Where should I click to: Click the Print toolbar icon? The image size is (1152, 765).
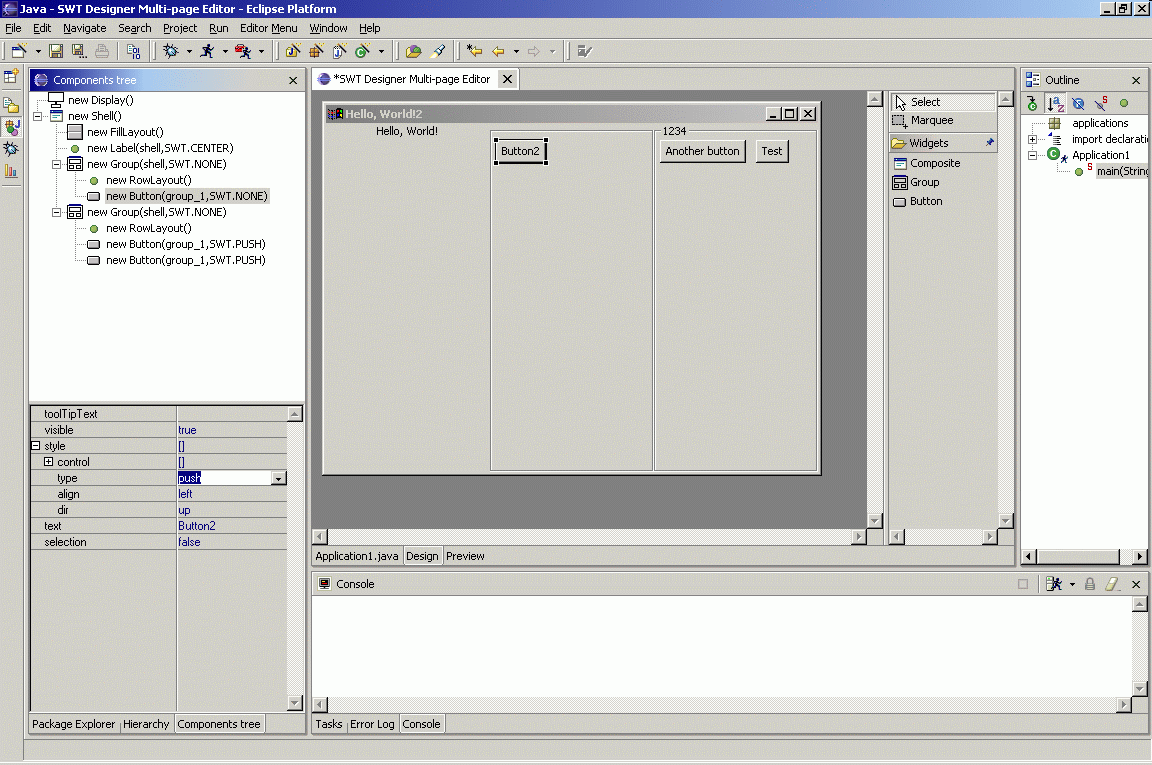point(102,51)
